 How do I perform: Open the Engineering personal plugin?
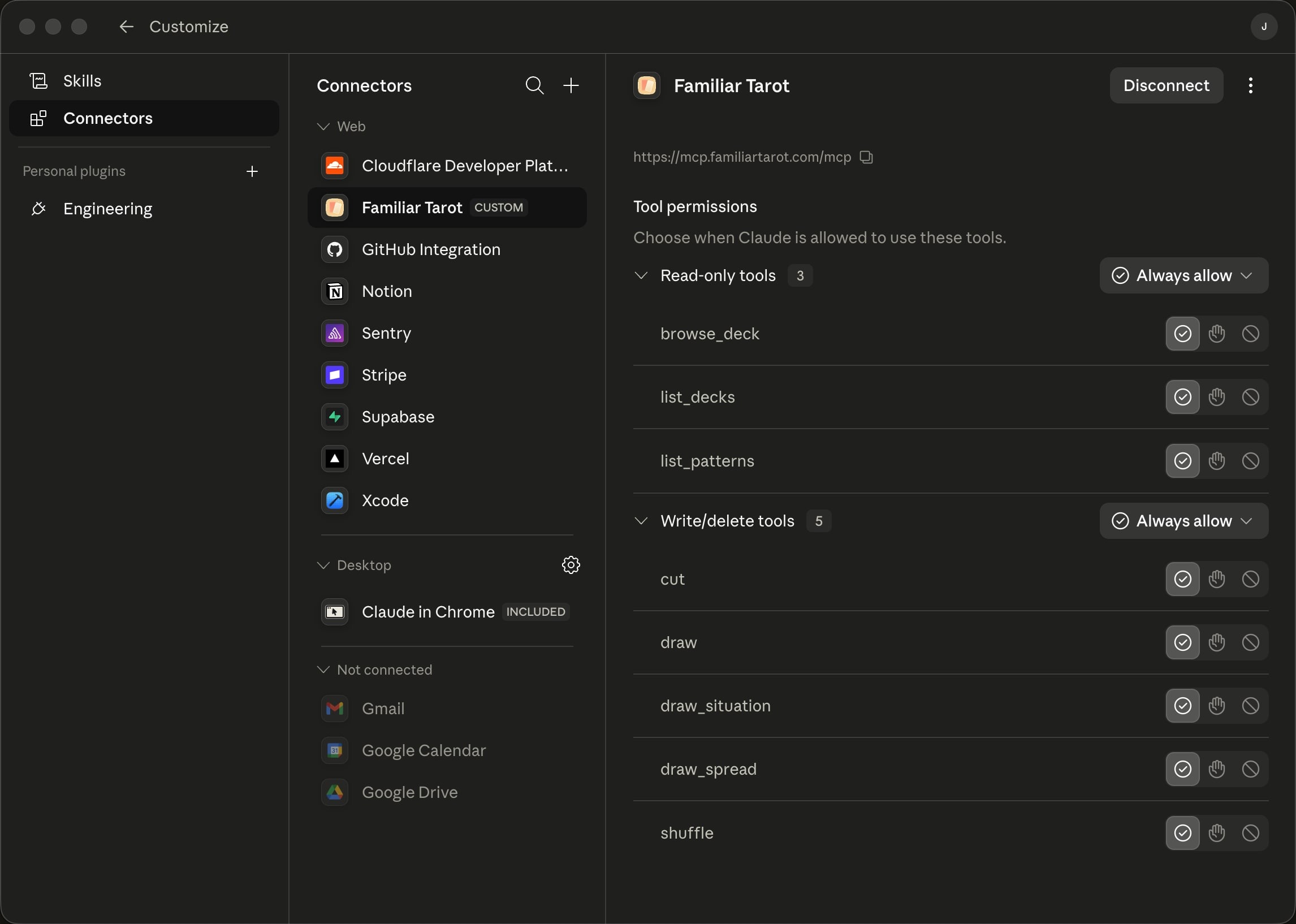click(144, 209)
